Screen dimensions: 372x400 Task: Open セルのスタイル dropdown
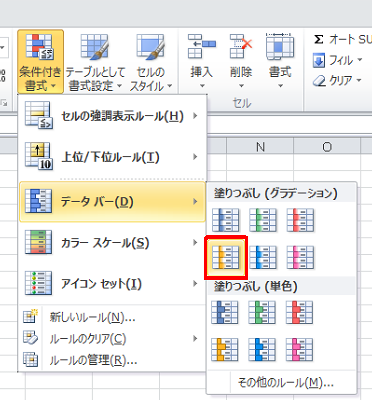pyautogui.click(x=151, y=62)
